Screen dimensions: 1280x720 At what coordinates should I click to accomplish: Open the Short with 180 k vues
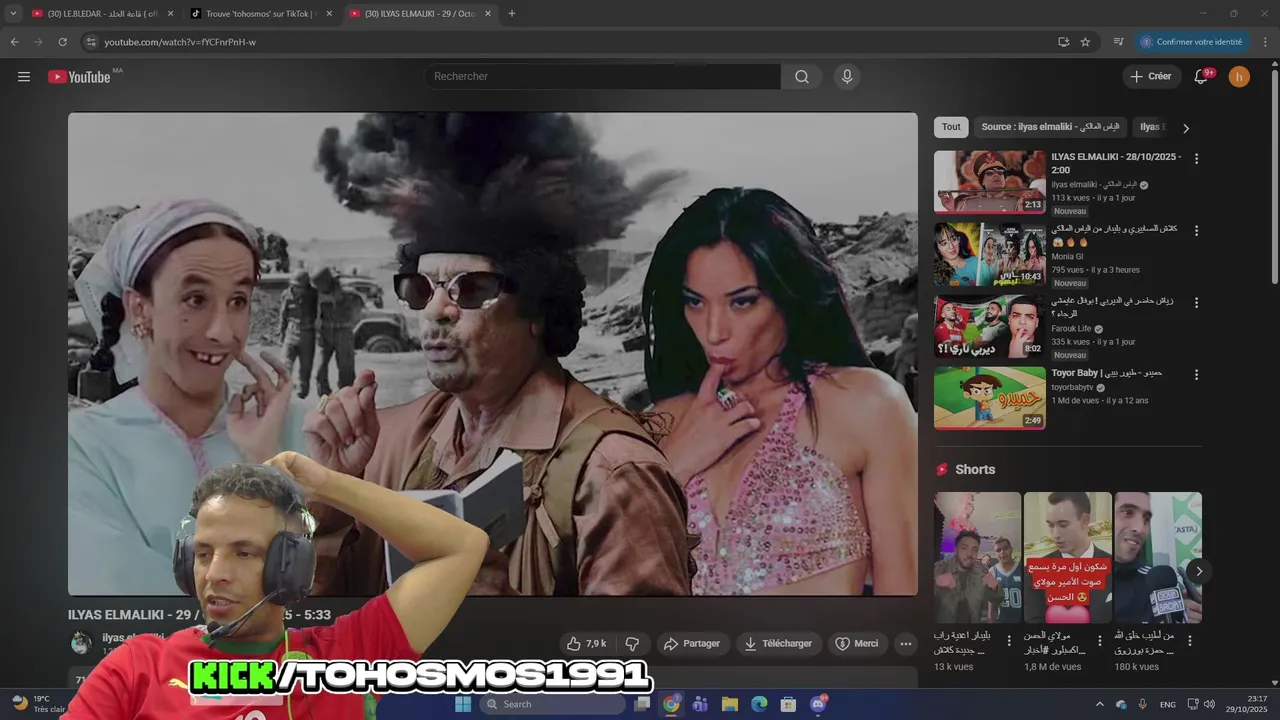click(1158, 557)
